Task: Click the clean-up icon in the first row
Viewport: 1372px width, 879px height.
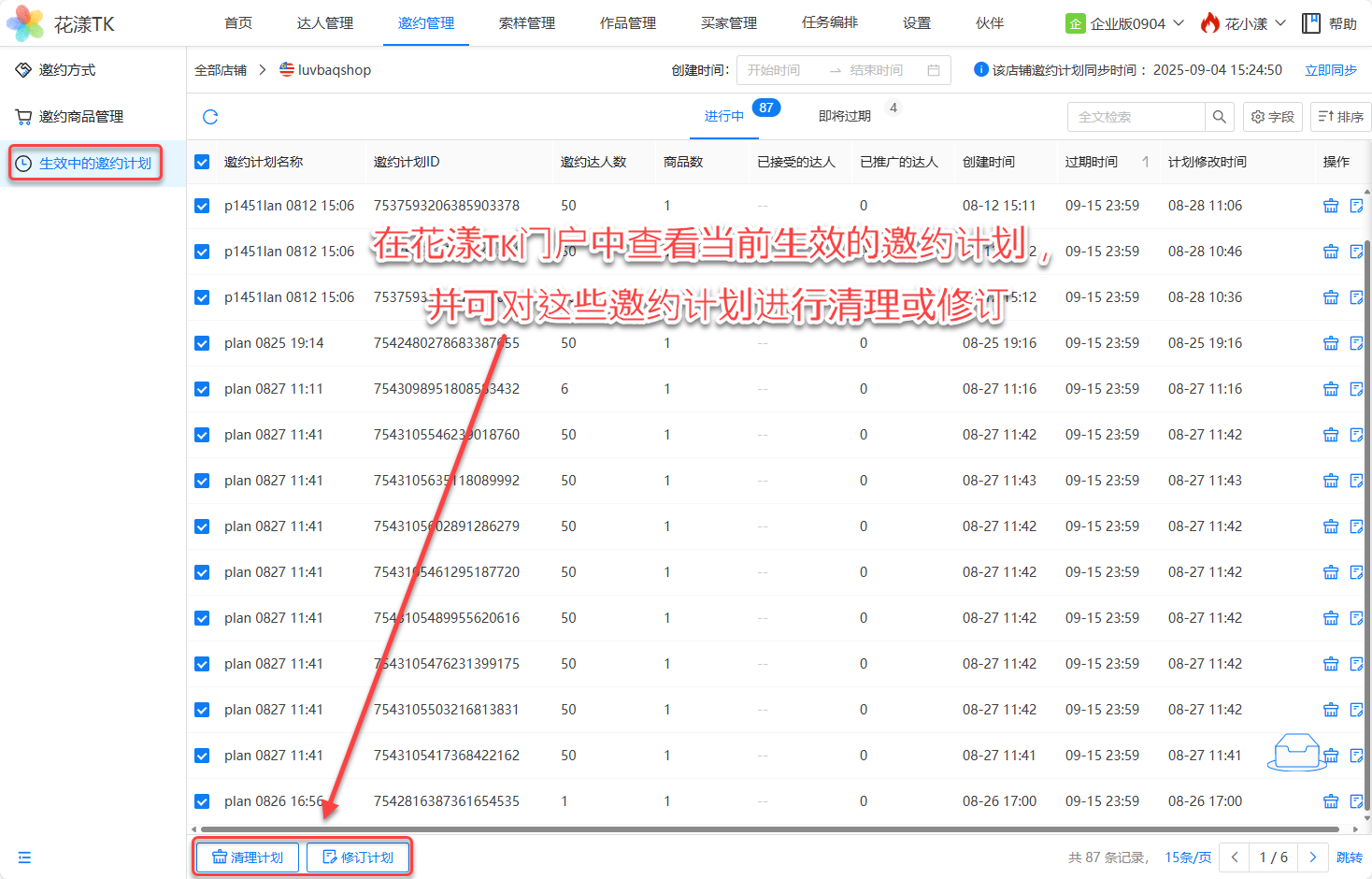Action: pos(1331,206)
